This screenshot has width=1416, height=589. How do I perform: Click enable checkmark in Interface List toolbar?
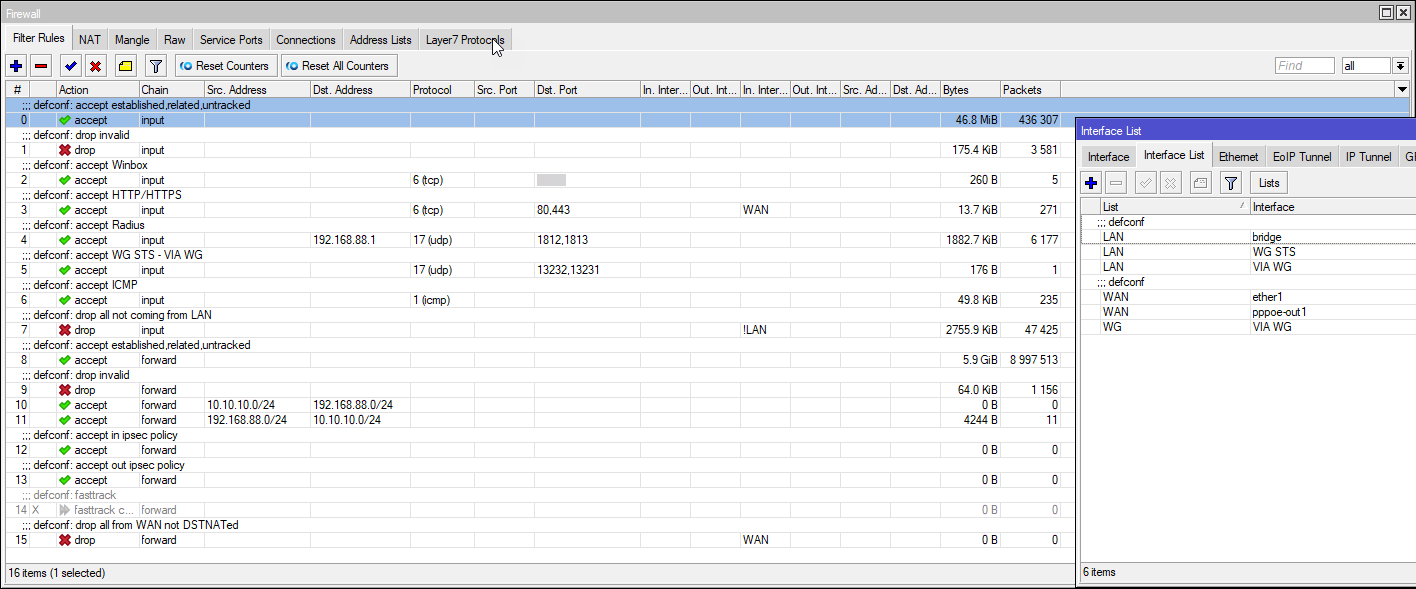(1146, 183)
